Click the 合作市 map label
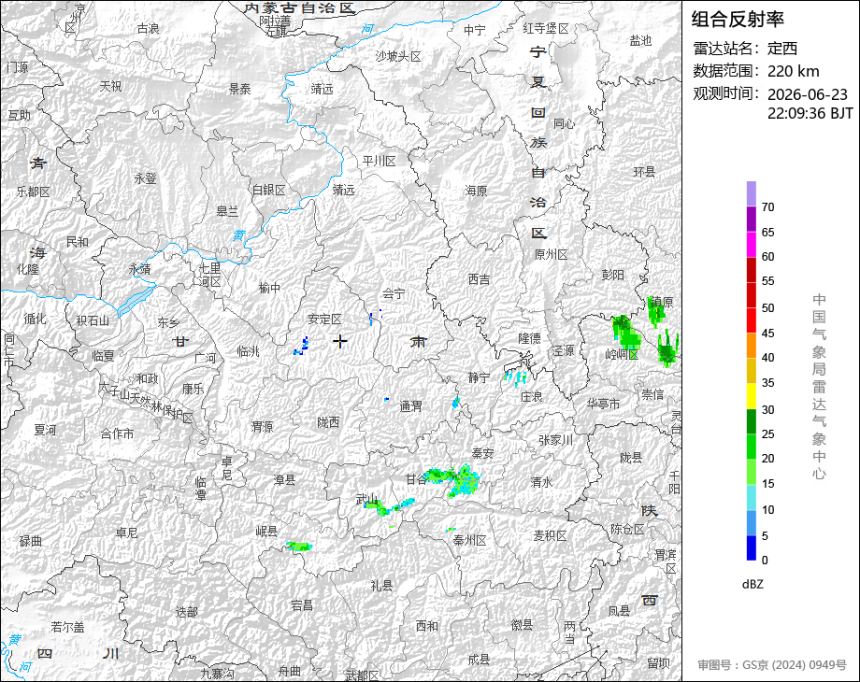The height and width of the screenshot is (682, 860). click(x=117, y=433)
